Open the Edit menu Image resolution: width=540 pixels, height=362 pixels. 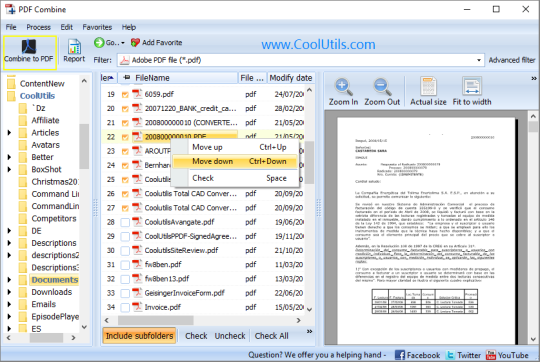66,27
